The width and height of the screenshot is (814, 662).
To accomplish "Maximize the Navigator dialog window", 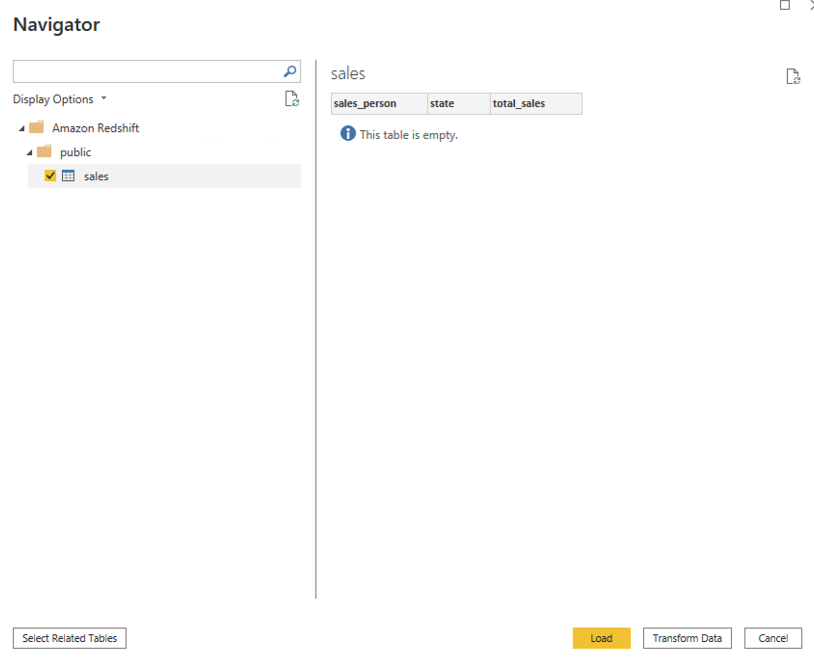I will pyautogui.click(x=785, y=5).
